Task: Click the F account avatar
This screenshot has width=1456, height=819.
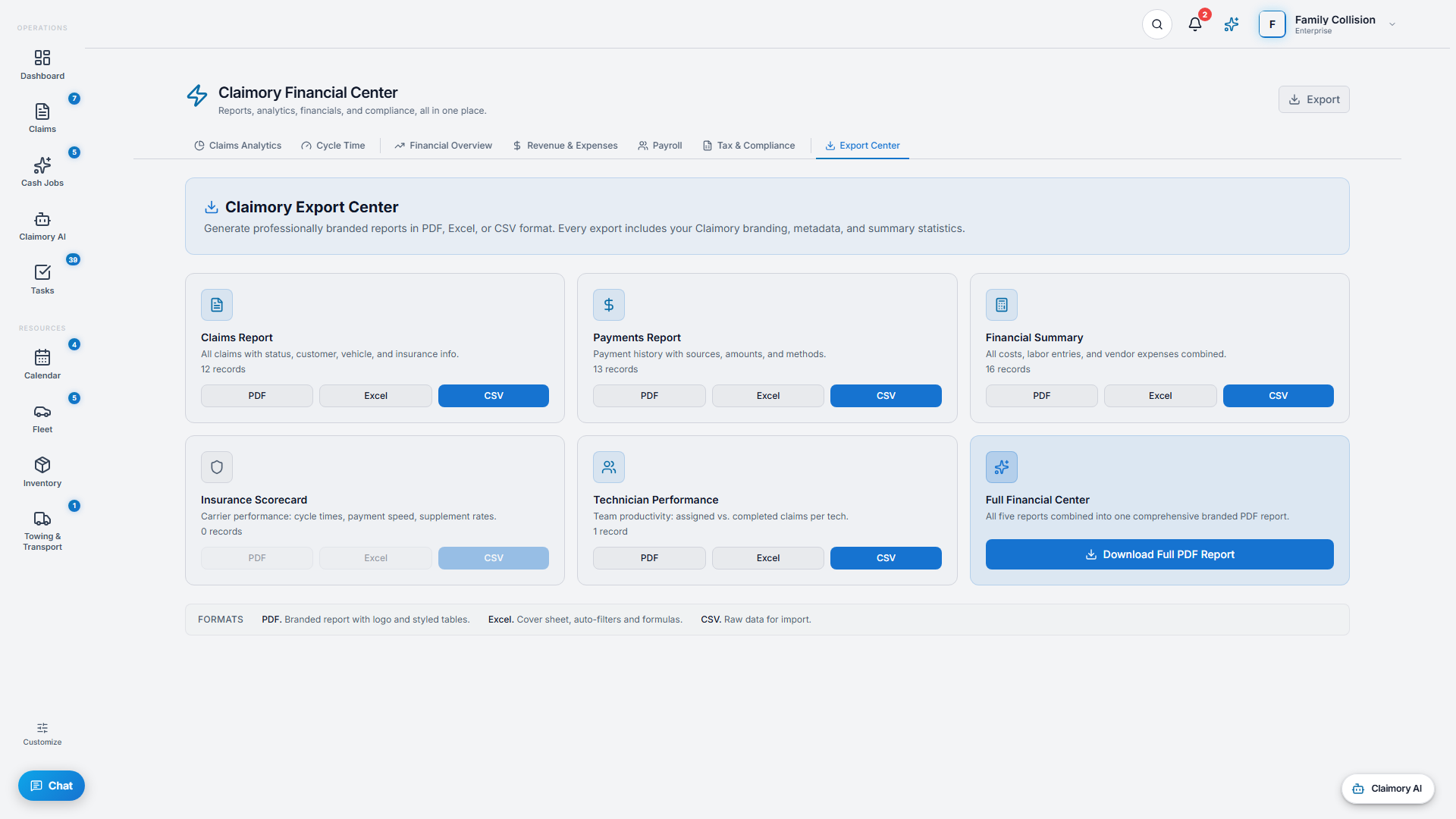Action: pos(1272,24)
